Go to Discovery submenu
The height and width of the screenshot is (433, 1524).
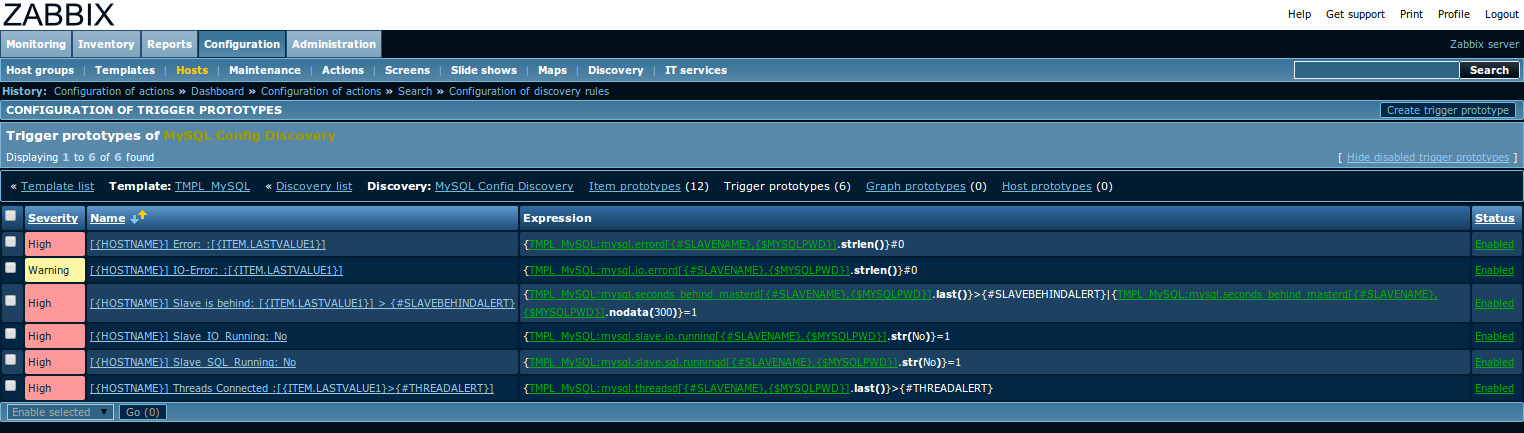tap(616, 70)
